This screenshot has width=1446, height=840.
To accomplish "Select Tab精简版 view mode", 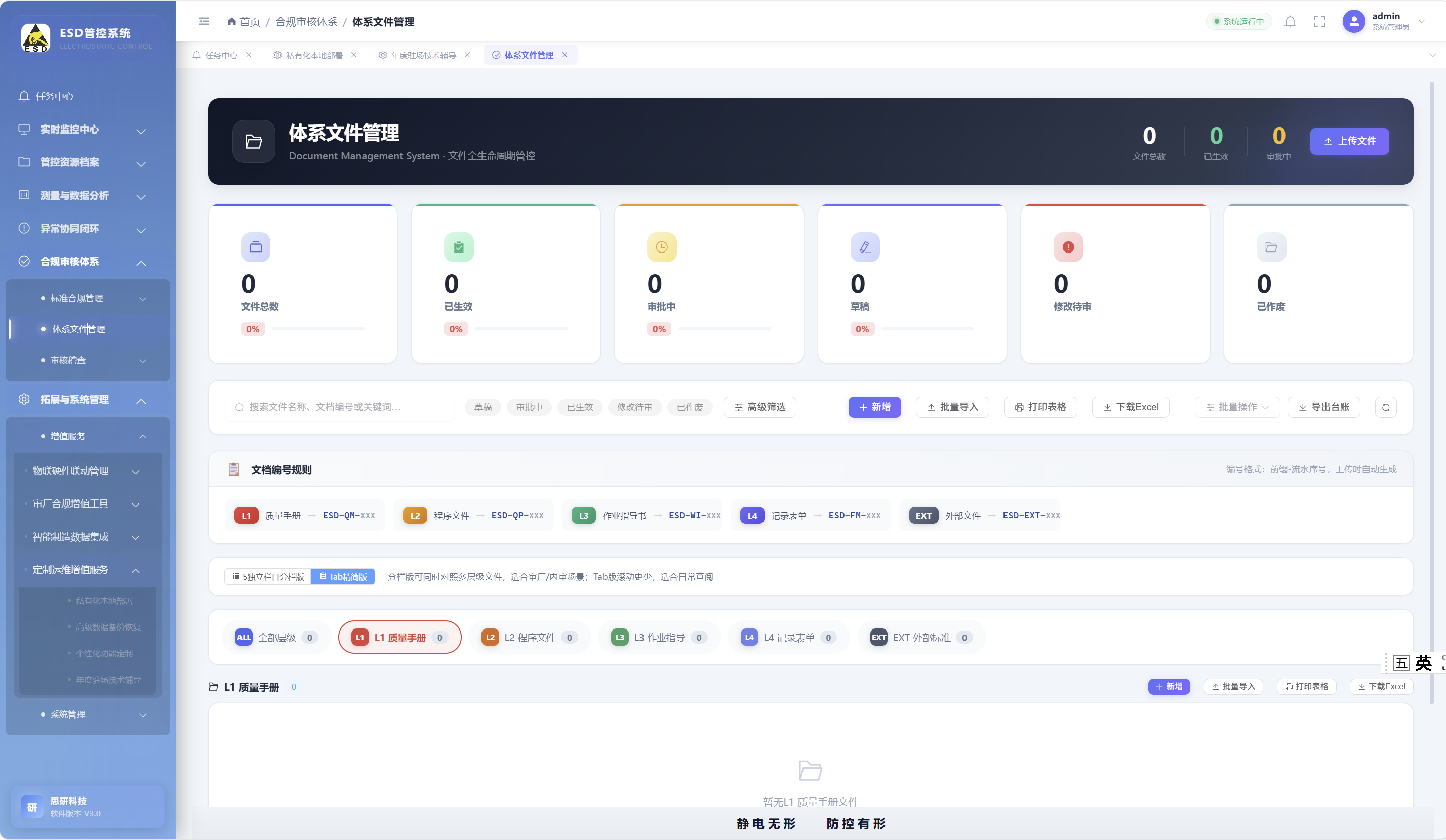I will [343, 576].
